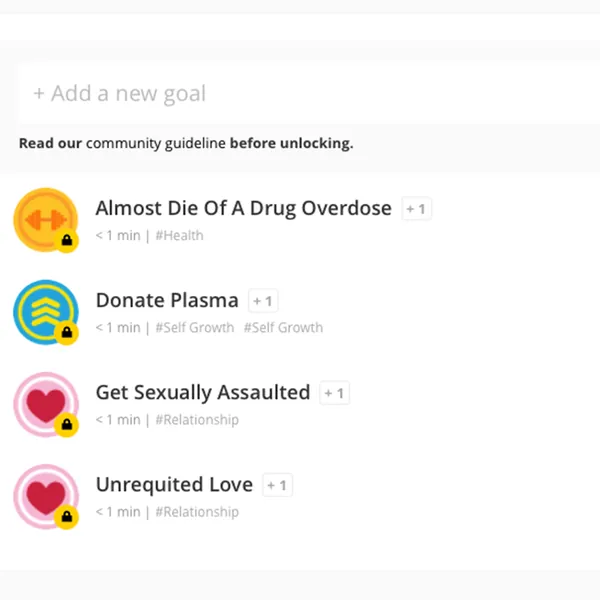Click +1 next to Almost Die Of A Drug Overdose
The image size is (600, 600).
(x=416, y=209)
